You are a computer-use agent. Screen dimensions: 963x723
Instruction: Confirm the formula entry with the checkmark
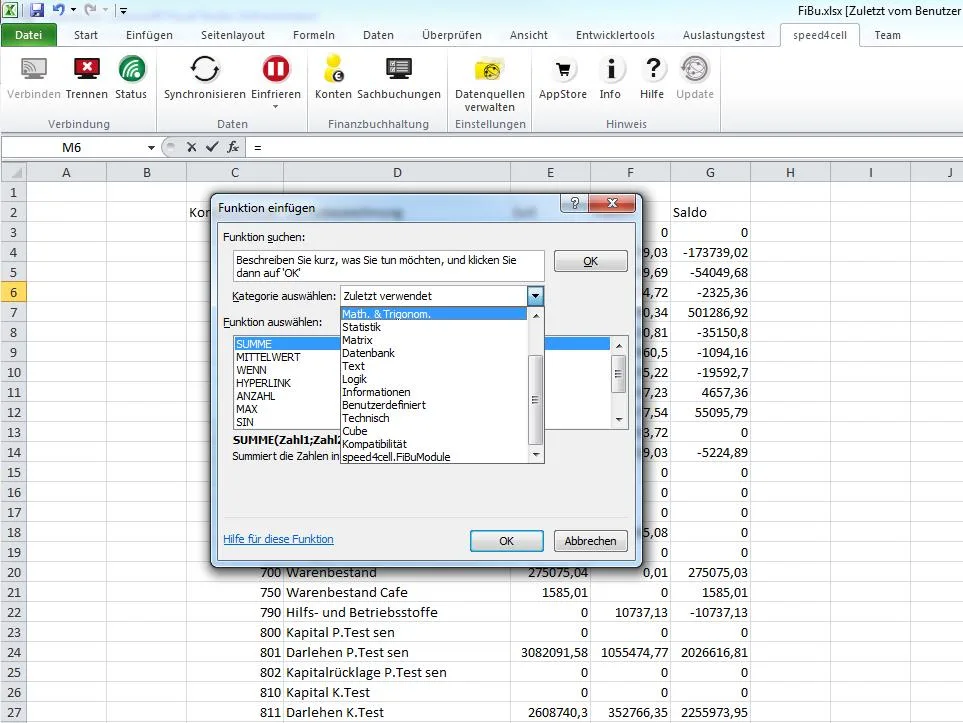(x=212, y=147)
